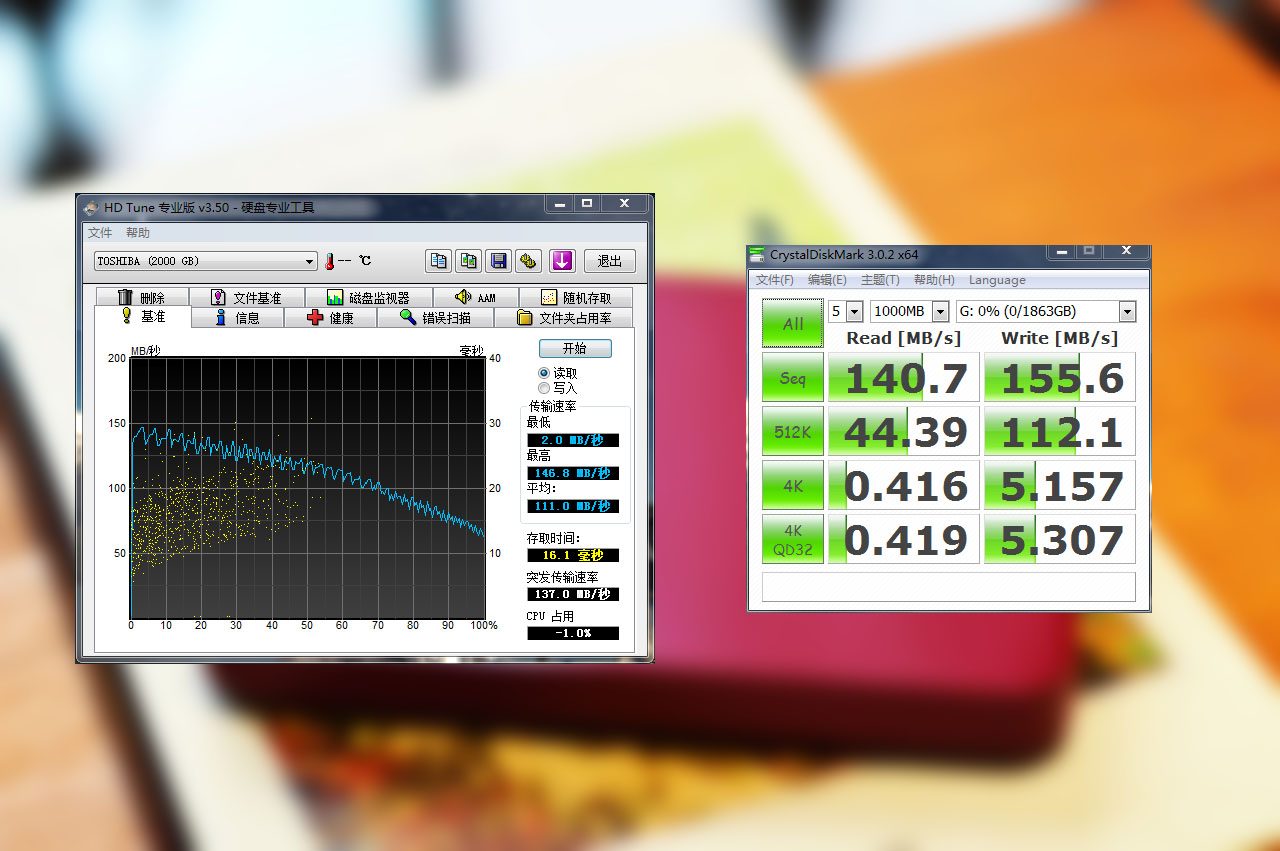Open the 文件(F) menu in CrystalDiskMark
The height and width of the screenshot is (851, 1280).
point(775,280)
